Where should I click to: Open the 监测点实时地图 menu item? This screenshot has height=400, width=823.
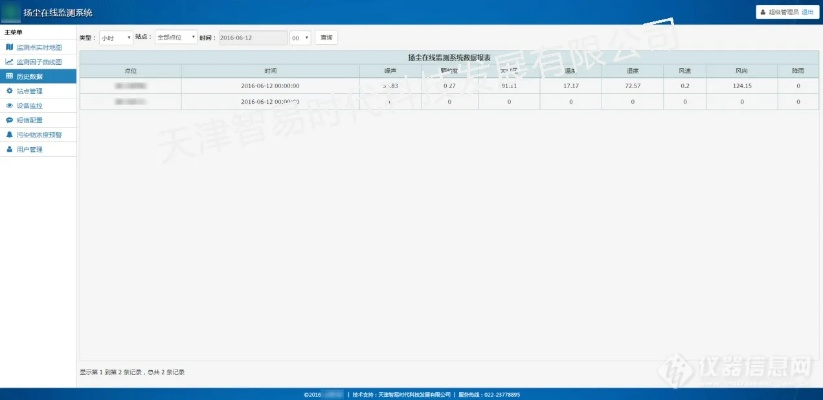pyautogui.click(x=40, y=47)
